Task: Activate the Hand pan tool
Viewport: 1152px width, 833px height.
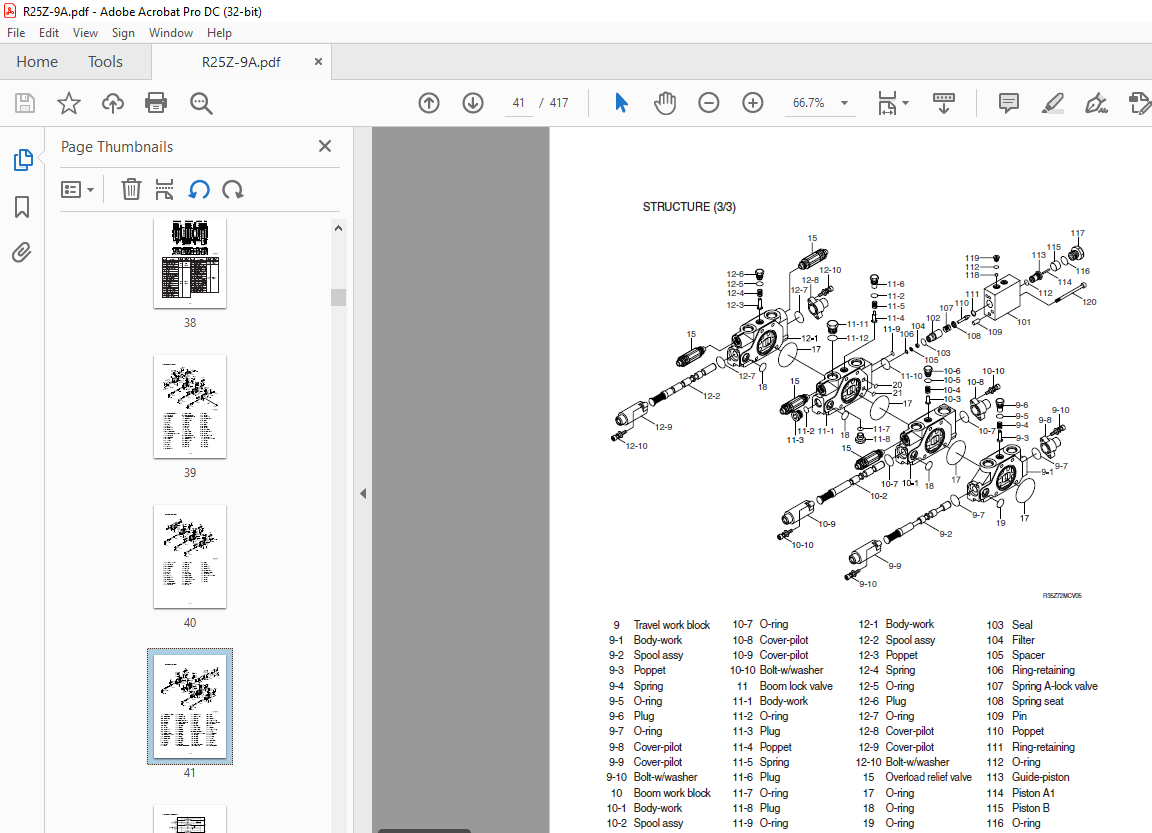Action: tap(665, 103)
